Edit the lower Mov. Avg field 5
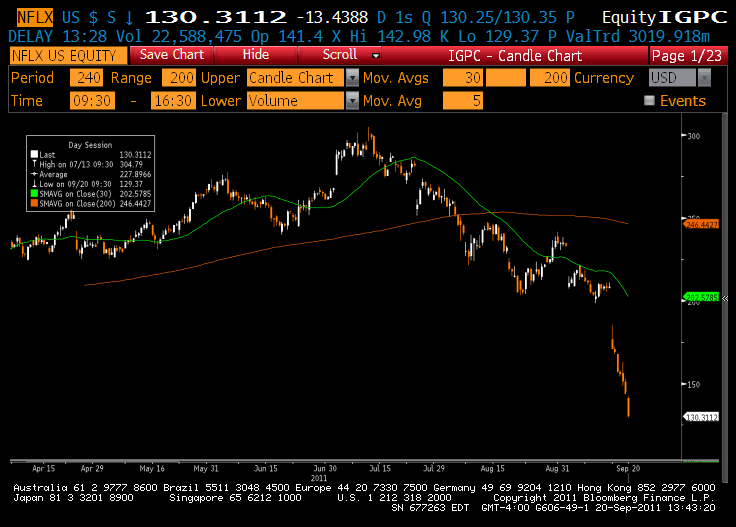Image resolution: width=736 pixels, height=527 pixels. 462,101
